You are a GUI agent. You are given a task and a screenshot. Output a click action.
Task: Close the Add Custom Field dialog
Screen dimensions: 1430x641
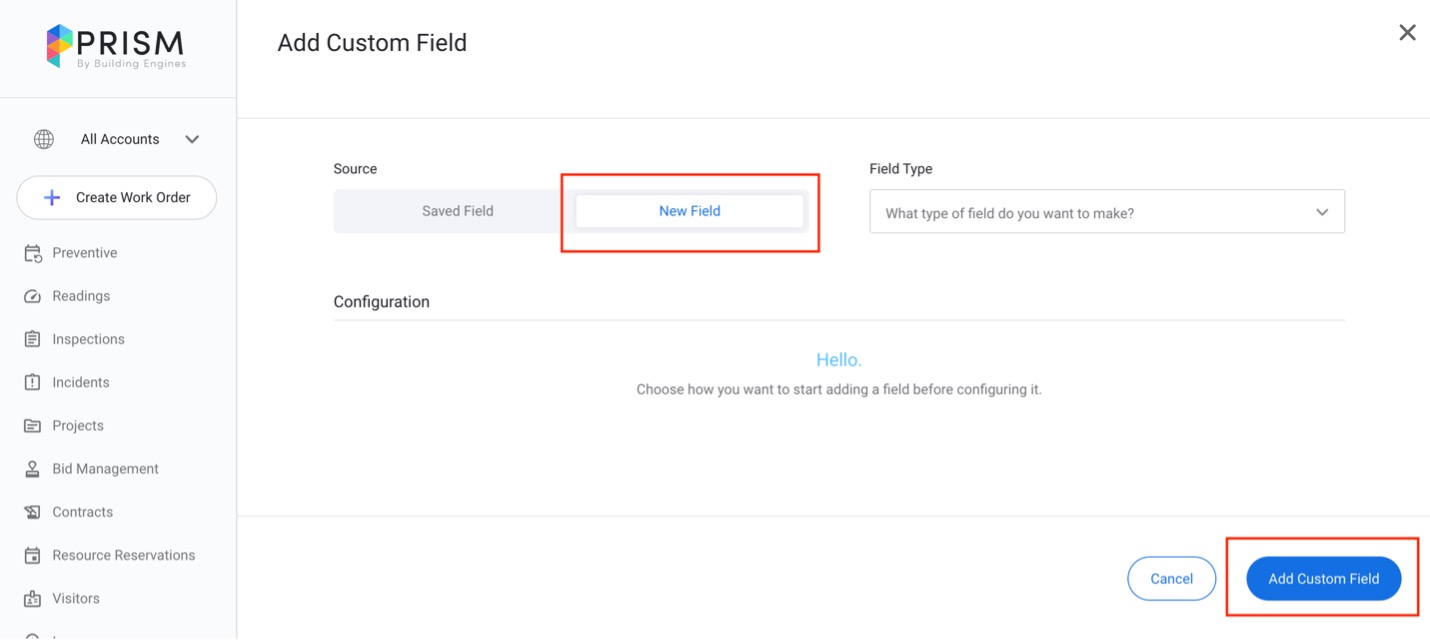pyautogui.click(x=1407, y=33)
